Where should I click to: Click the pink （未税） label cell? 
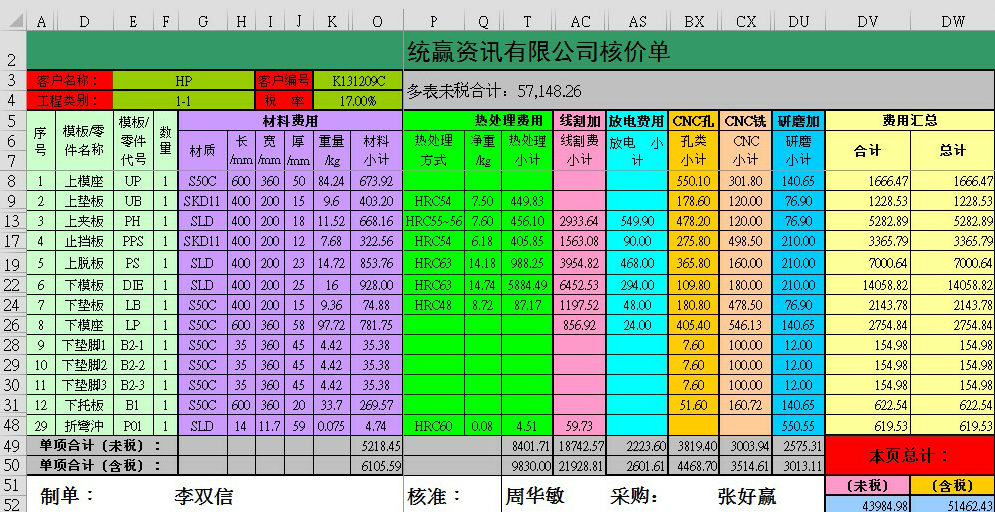click(x=867, y=485)
